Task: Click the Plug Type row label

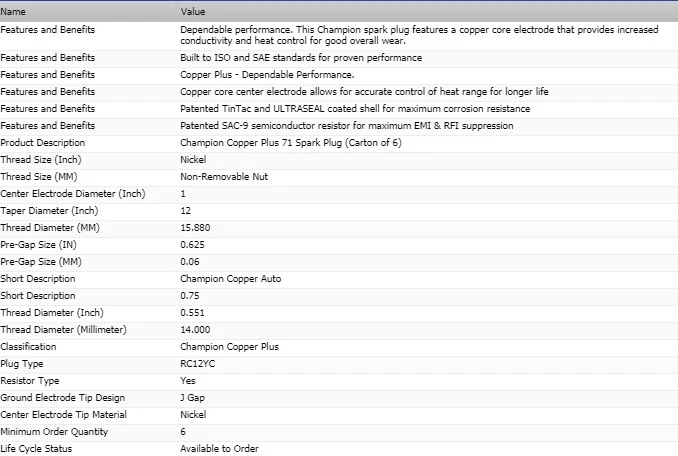Action: pos(22,364)
